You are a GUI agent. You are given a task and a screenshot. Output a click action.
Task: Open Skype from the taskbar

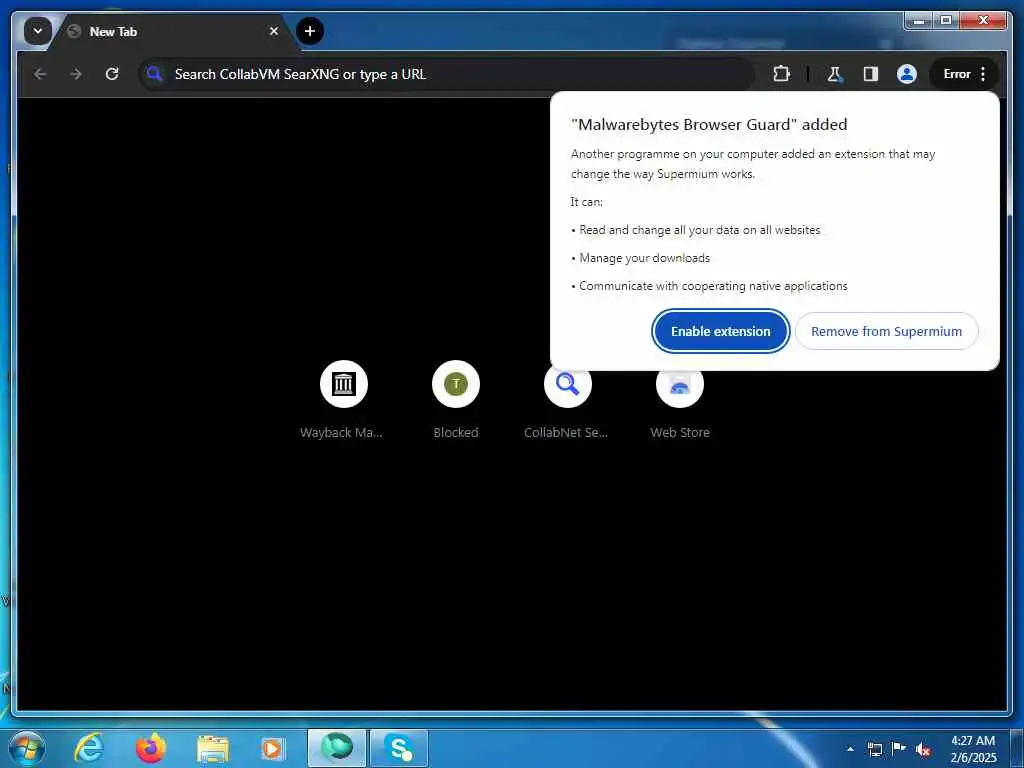[399, 748]
